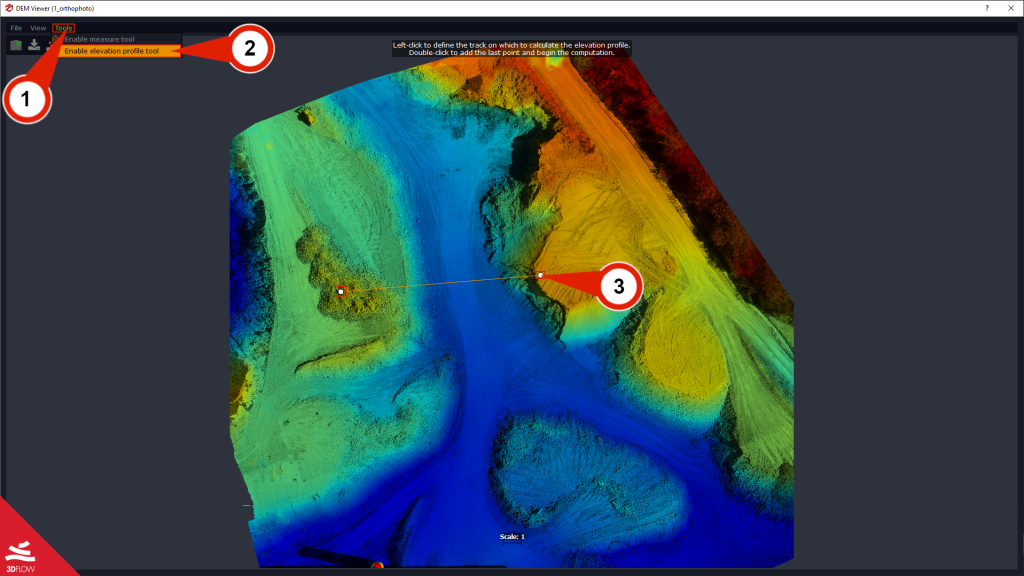This screenshot has height=576, width=1024.
Task: Enable the measure tool from the Tools menu
Action: (x=100, y=38)
